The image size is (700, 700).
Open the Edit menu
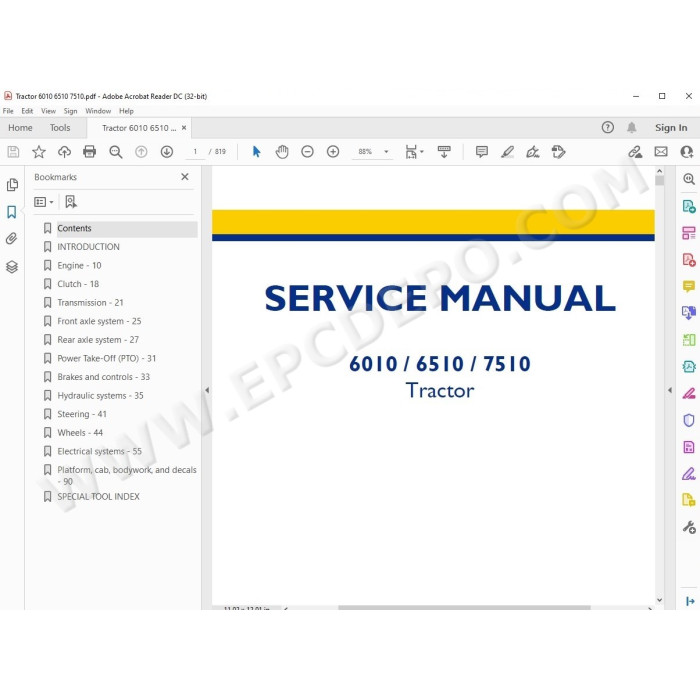click(x=27, y=111)
